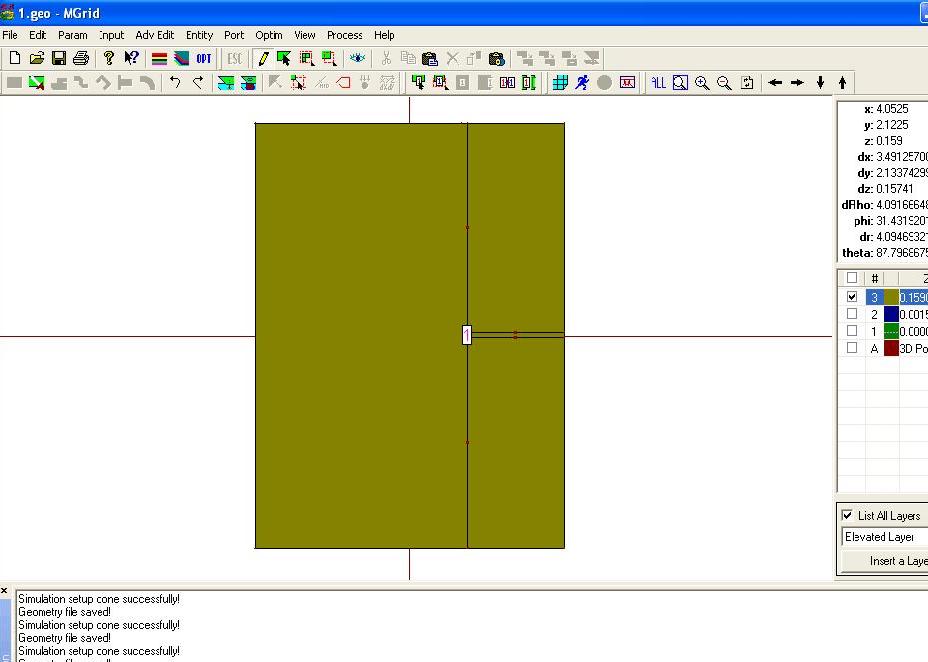This screenshot has width=928, height=662.
Task: Check the layer 2 checkbox
Action: [852, 314]
